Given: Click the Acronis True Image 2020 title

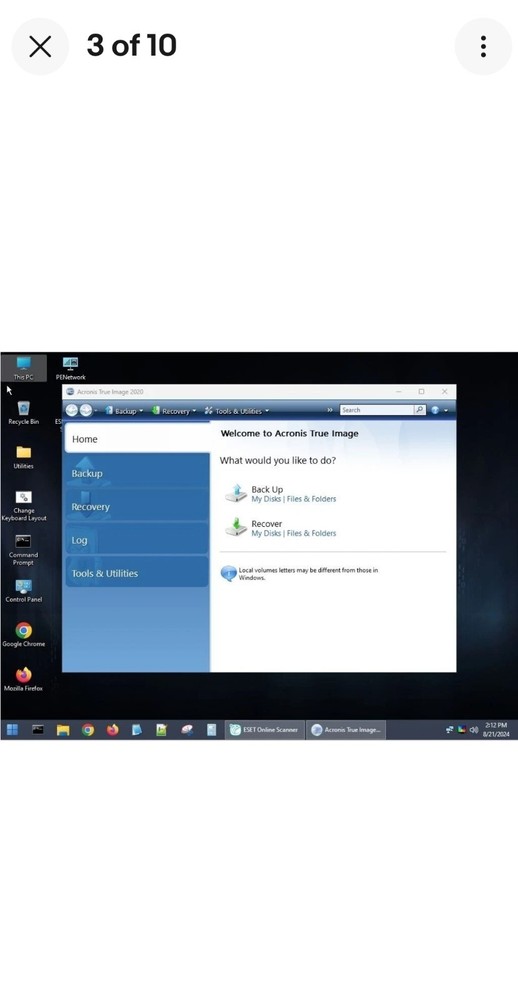Looking at the screenshot, I should pos(110,392).
